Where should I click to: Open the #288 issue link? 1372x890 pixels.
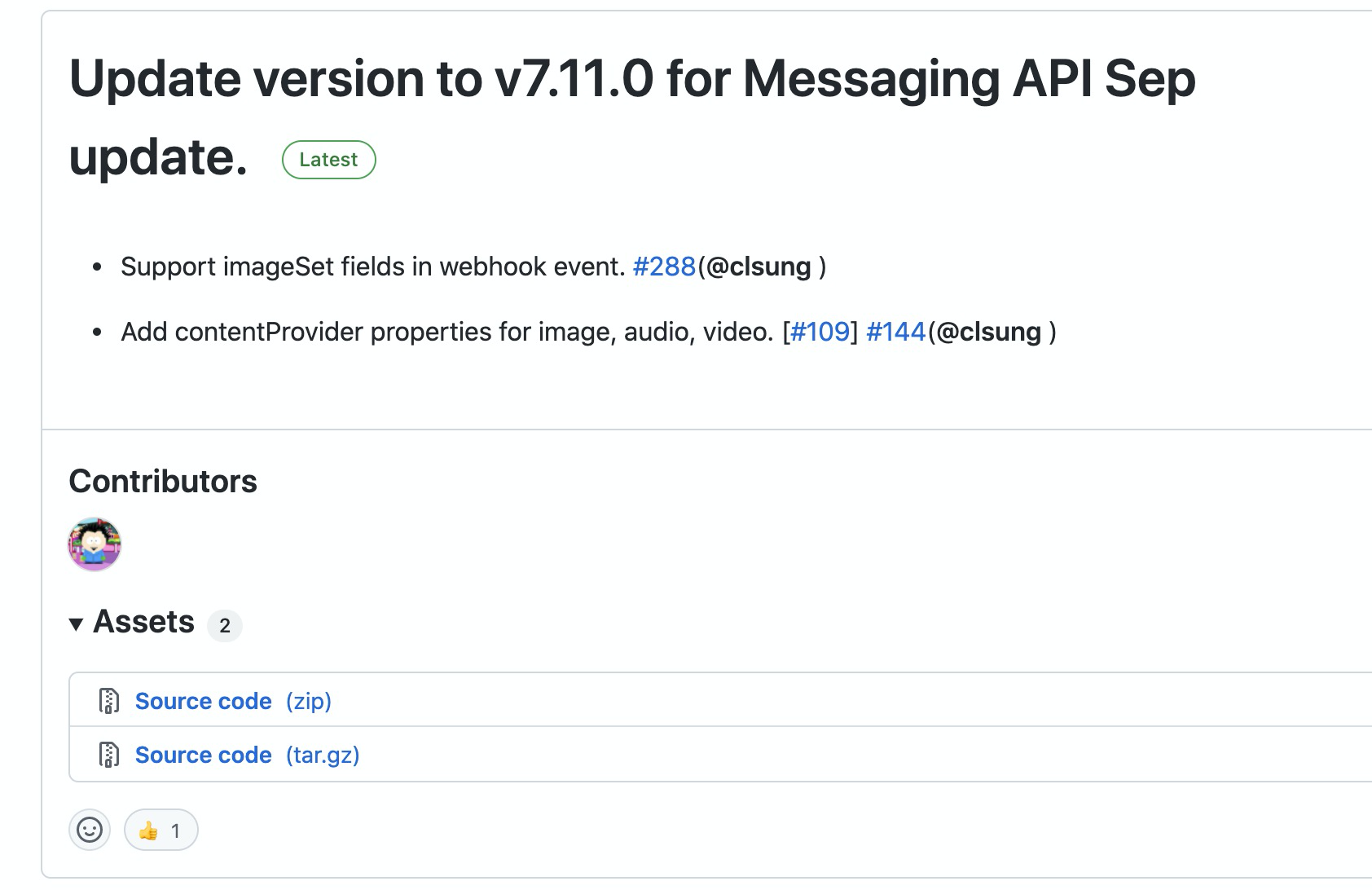click(x=664, y=267)
